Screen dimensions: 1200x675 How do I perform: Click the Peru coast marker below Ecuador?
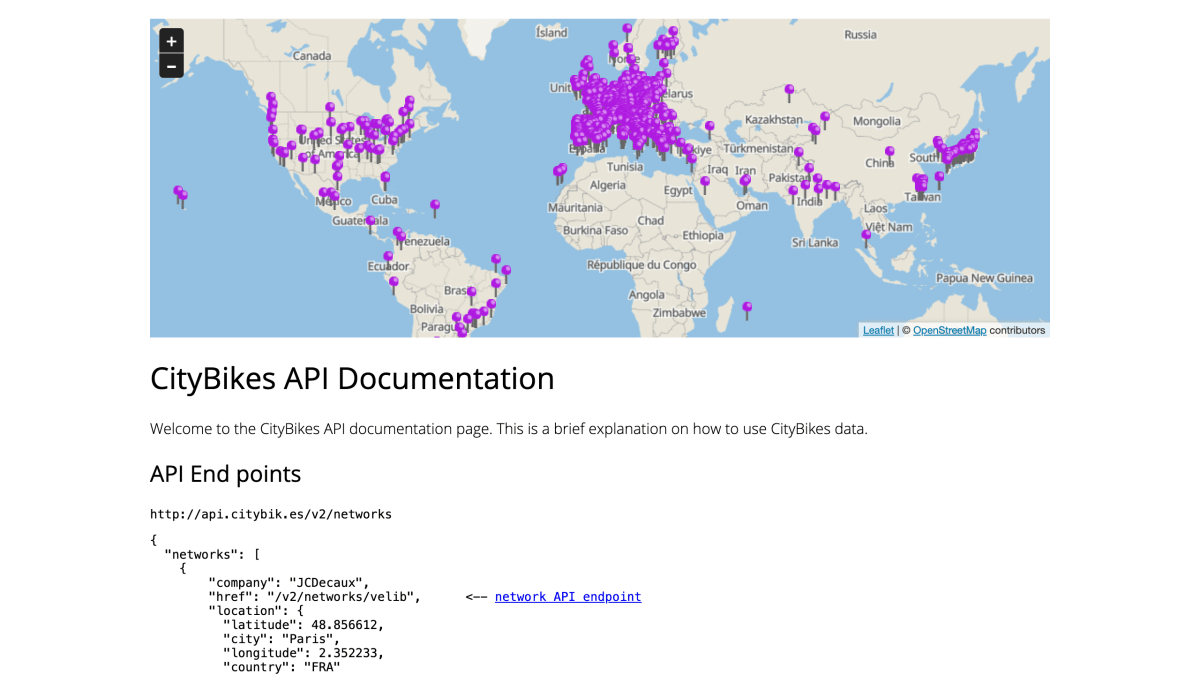(394, 287)
